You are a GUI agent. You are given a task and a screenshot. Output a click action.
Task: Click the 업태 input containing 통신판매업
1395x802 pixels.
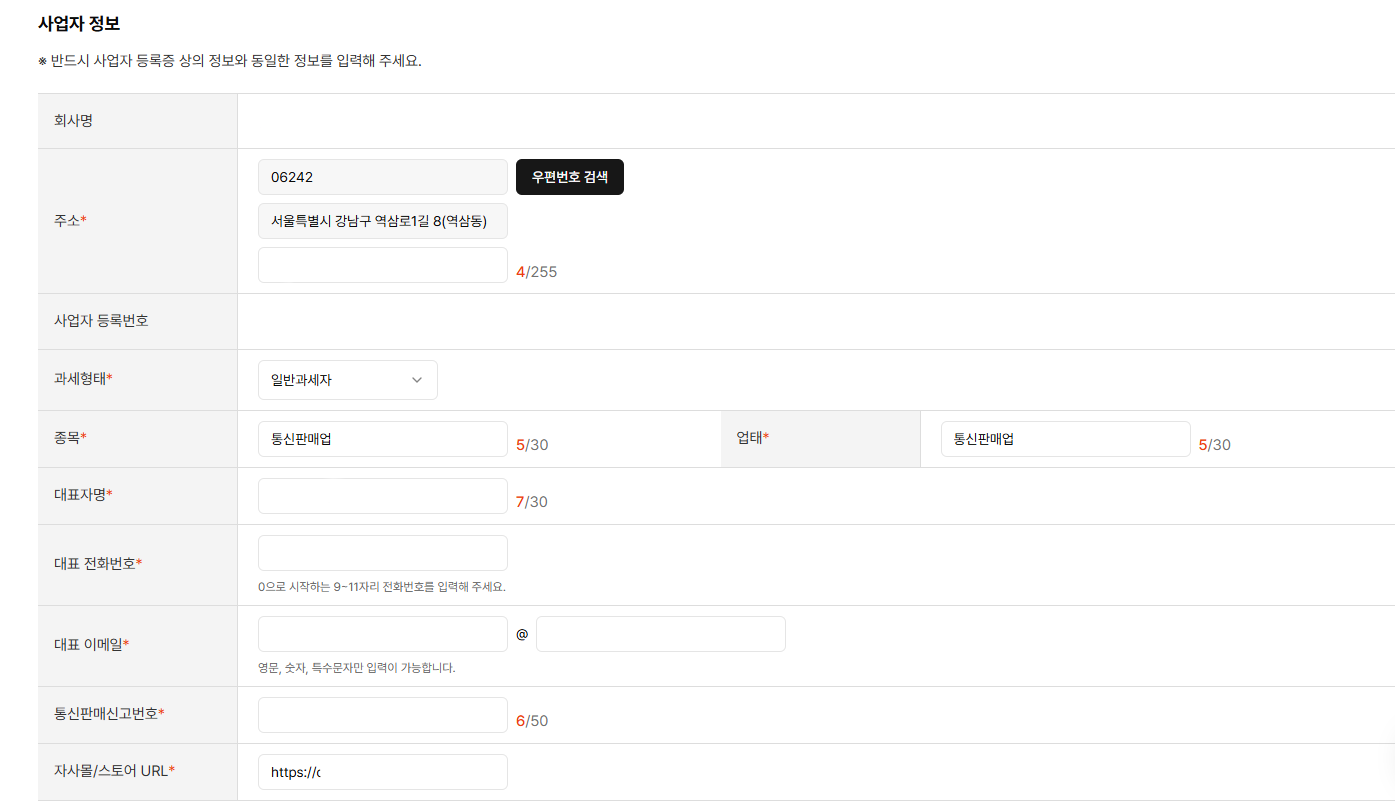tap(1065, 439)
